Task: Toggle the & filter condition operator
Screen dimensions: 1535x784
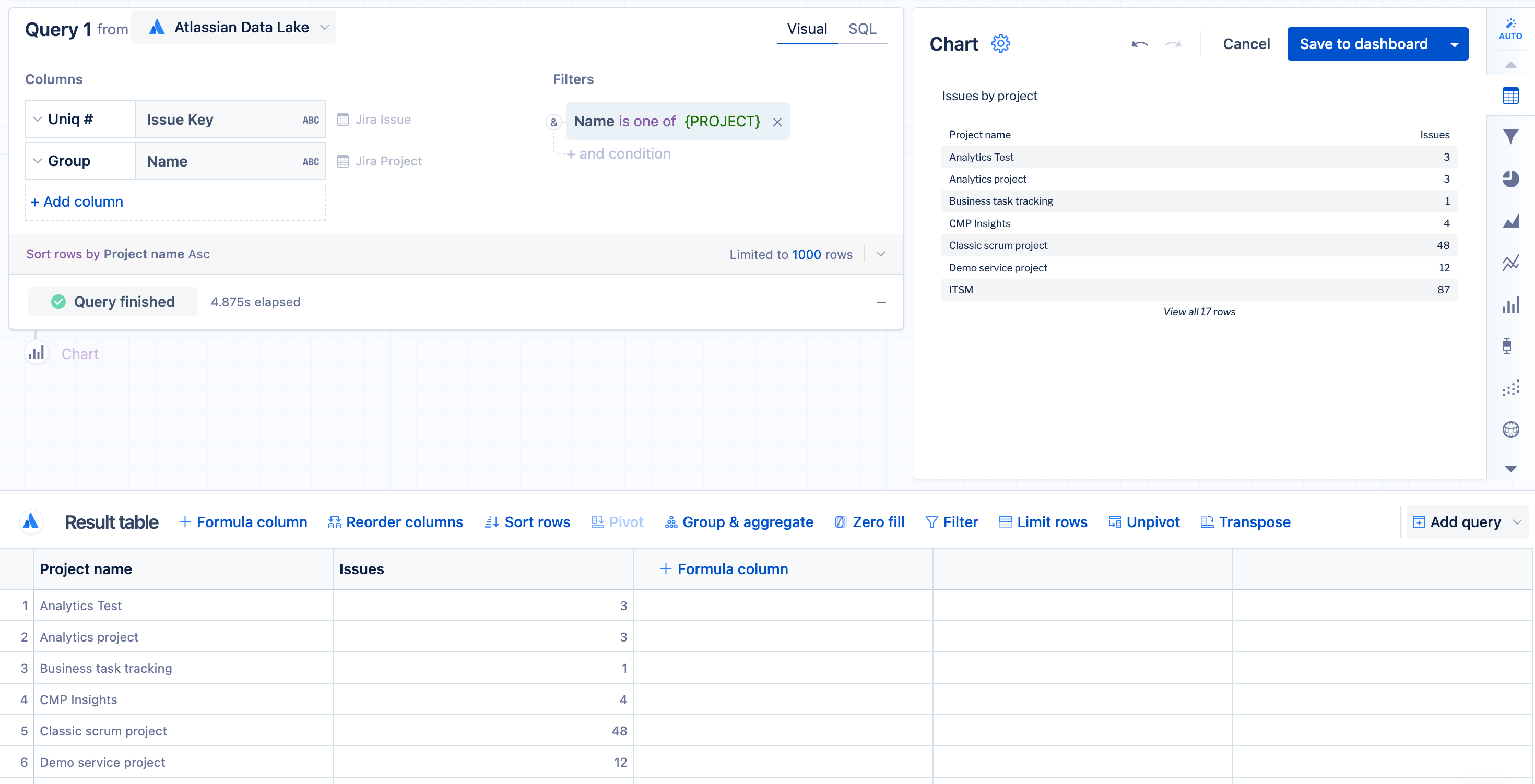Action: click(553, 122)
